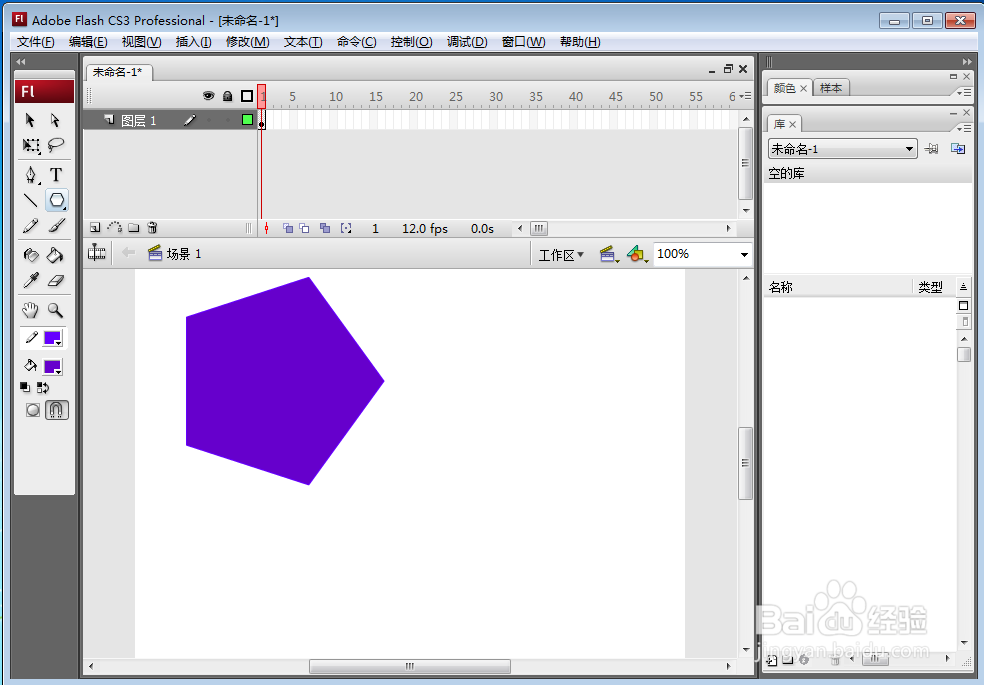Image resolution: width=984 pixels, height=685 pixels.
Task: Select the 图层 1 layer
Action: coord(139,120)
